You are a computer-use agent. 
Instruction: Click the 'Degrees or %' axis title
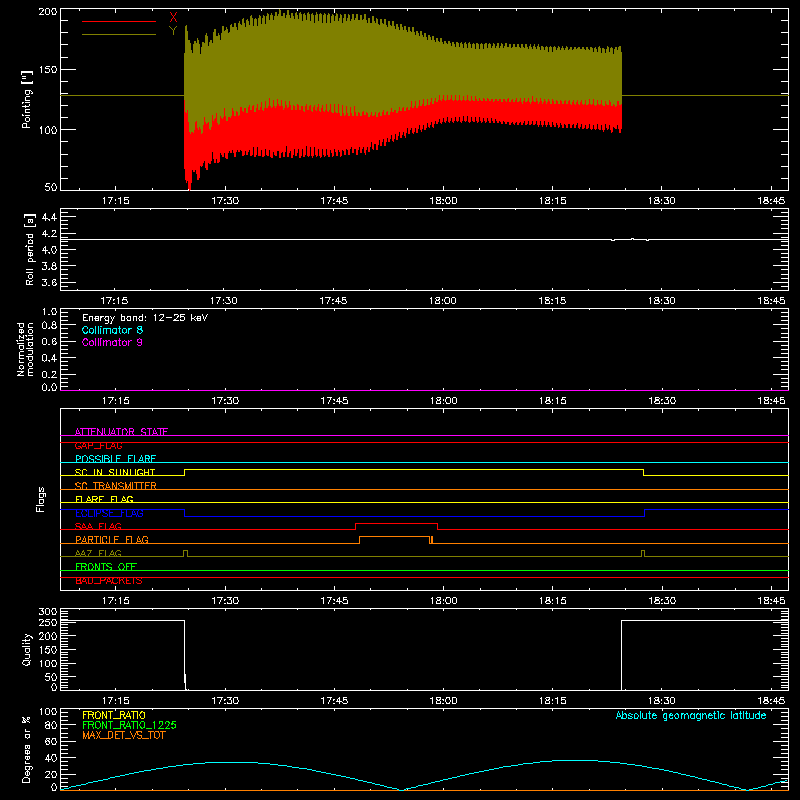tap(27, 749)
